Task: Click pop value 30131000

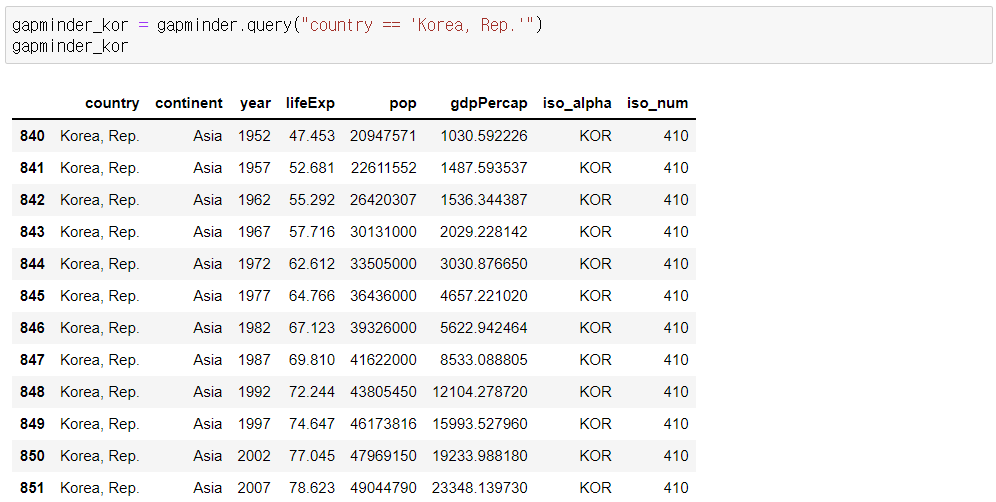Action: coord(383,232)
